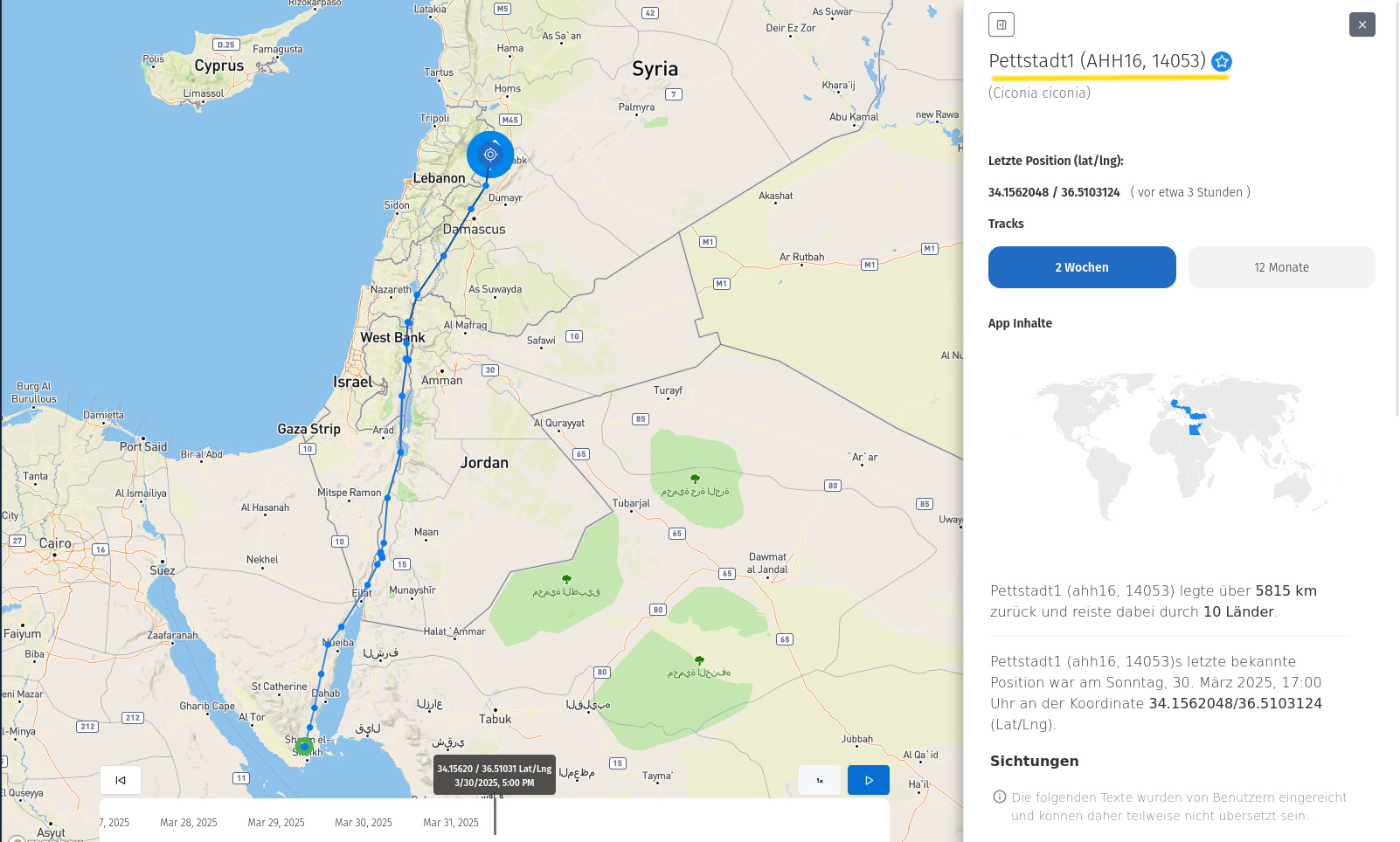Click the blue current-position marker near Lebanon
This screenshot has width=1400, height=842.
click(490, 155)
